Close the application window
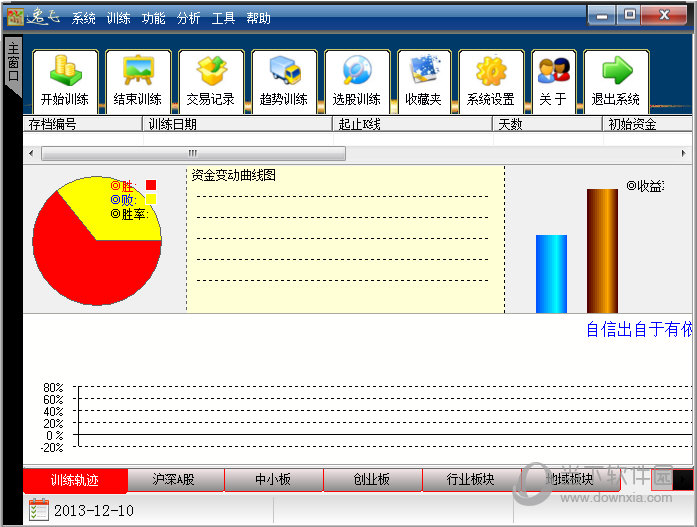 pos(664,15)
